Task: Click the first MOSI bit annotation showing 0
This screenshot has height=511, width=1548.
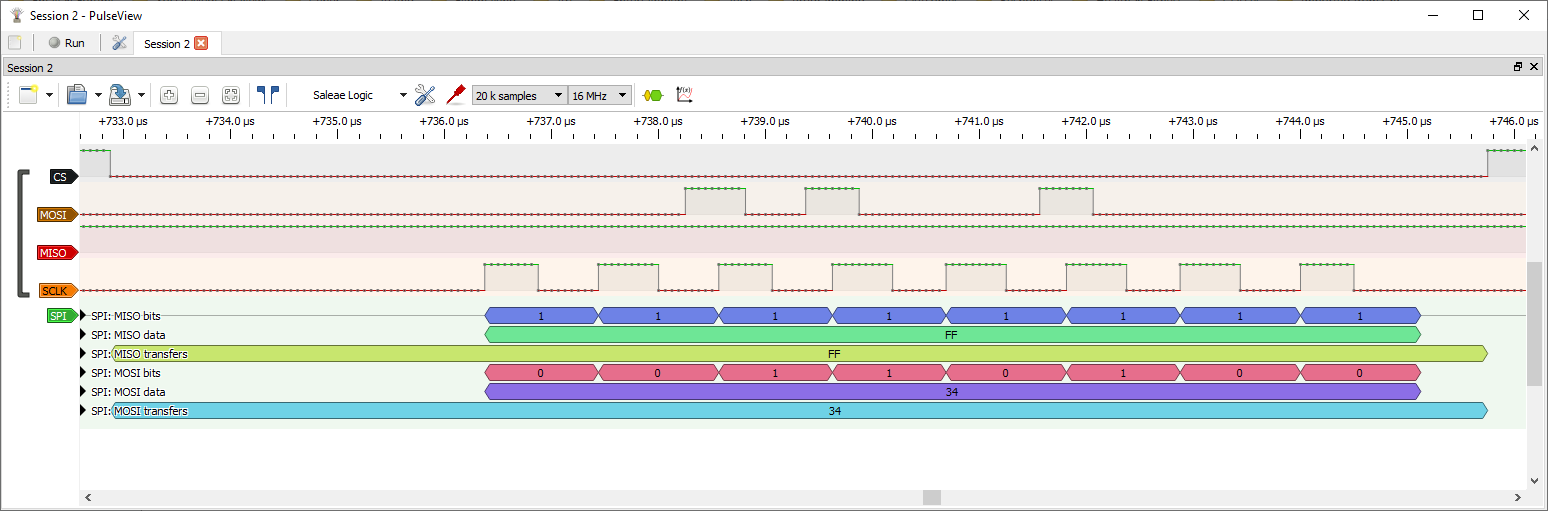Action: (541, 373)
